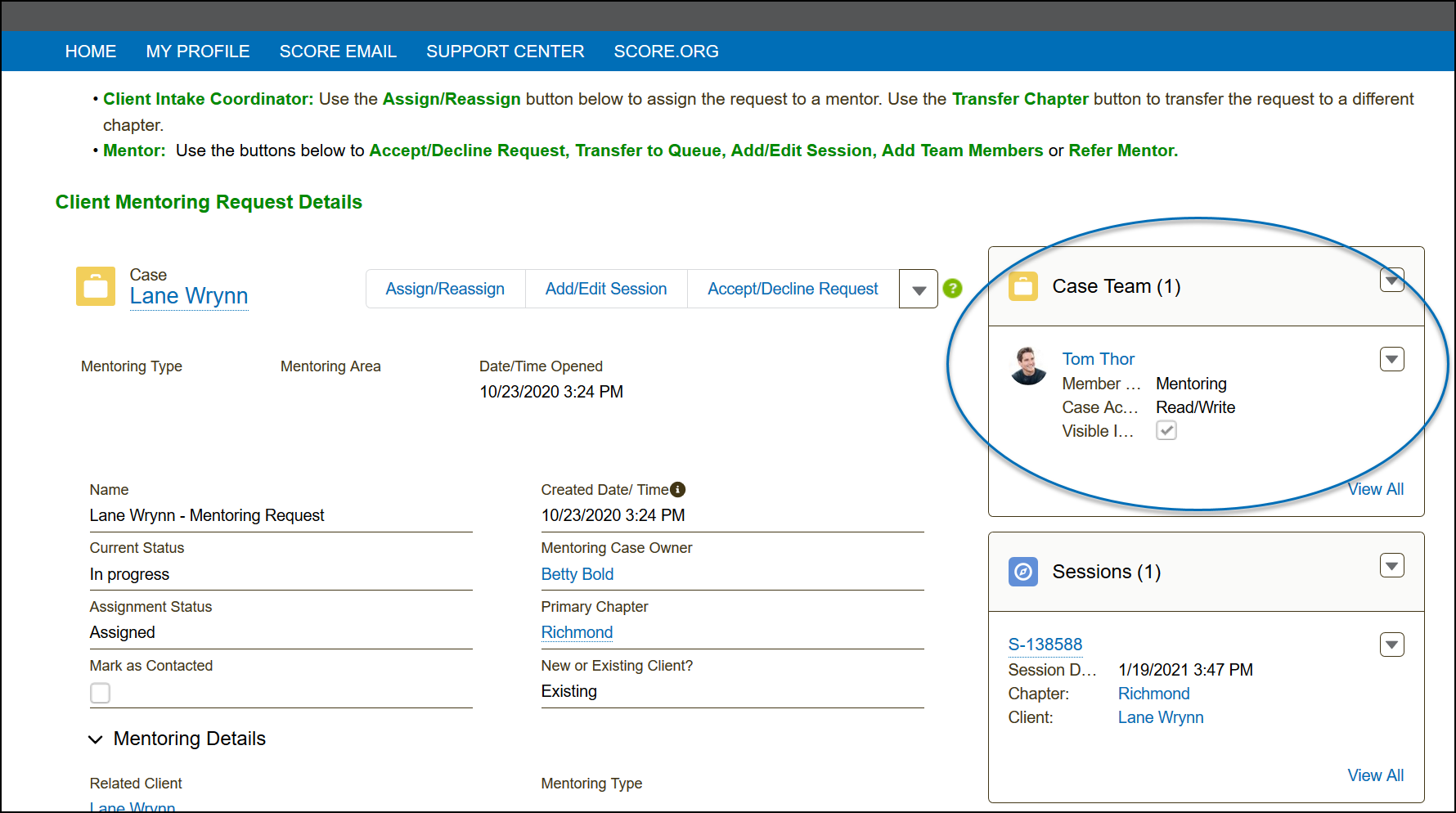This screenshot has height=813, width=1456.
Task: Click the Created Date/Time info icon
Action: click(x=677, y=489)
